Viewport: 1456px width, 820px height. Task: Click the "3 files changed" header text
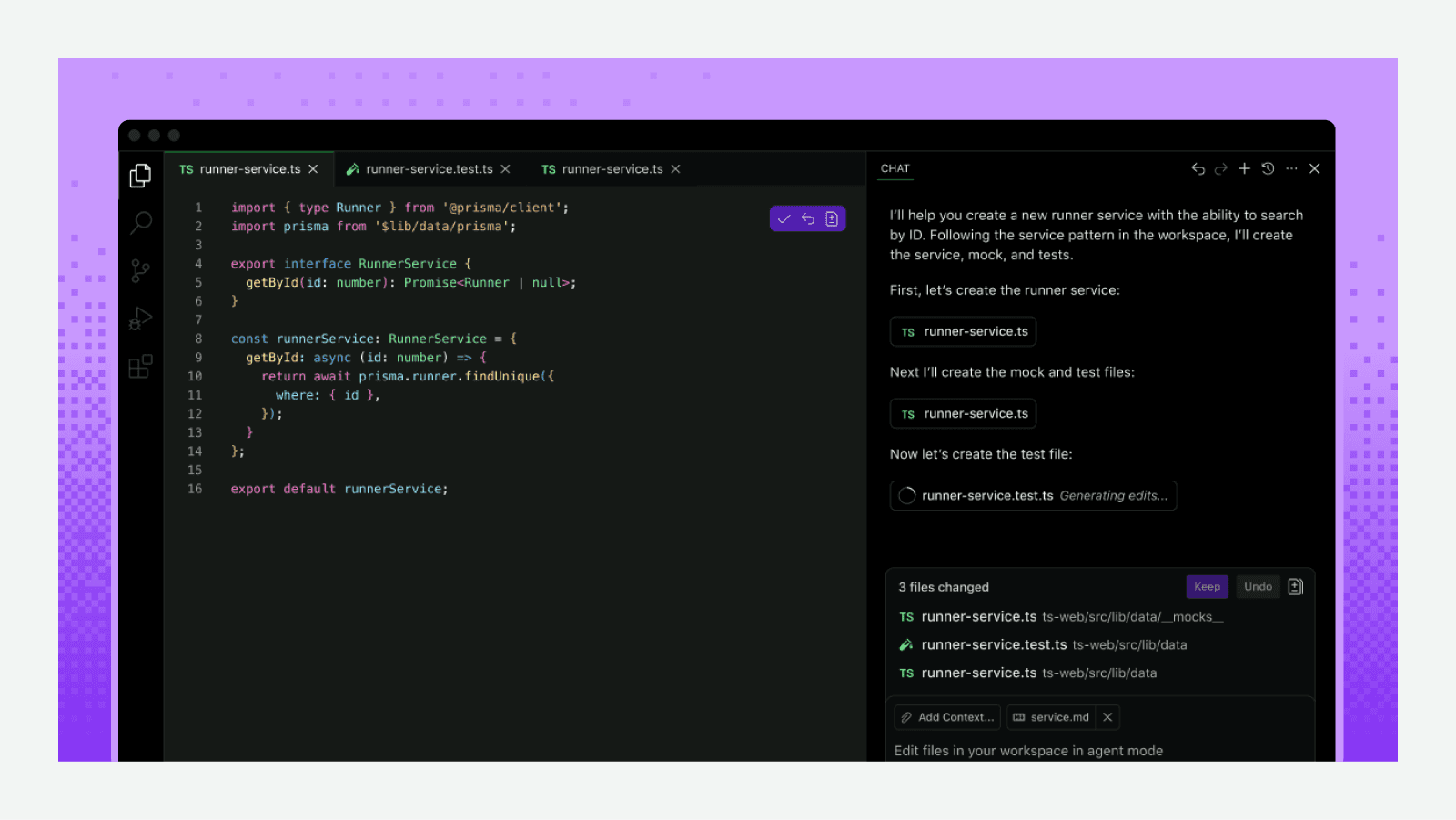(944, 587)
